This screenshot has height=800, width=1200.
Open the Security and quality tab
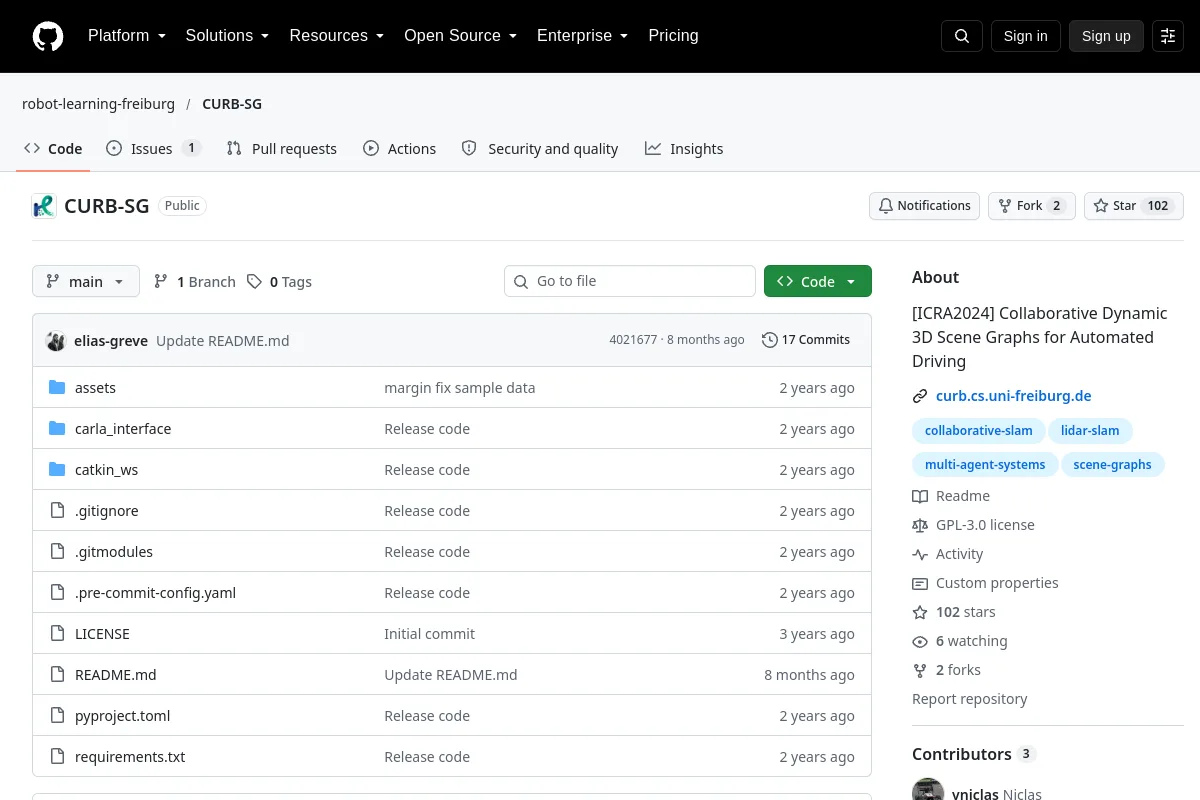[540, 149]
